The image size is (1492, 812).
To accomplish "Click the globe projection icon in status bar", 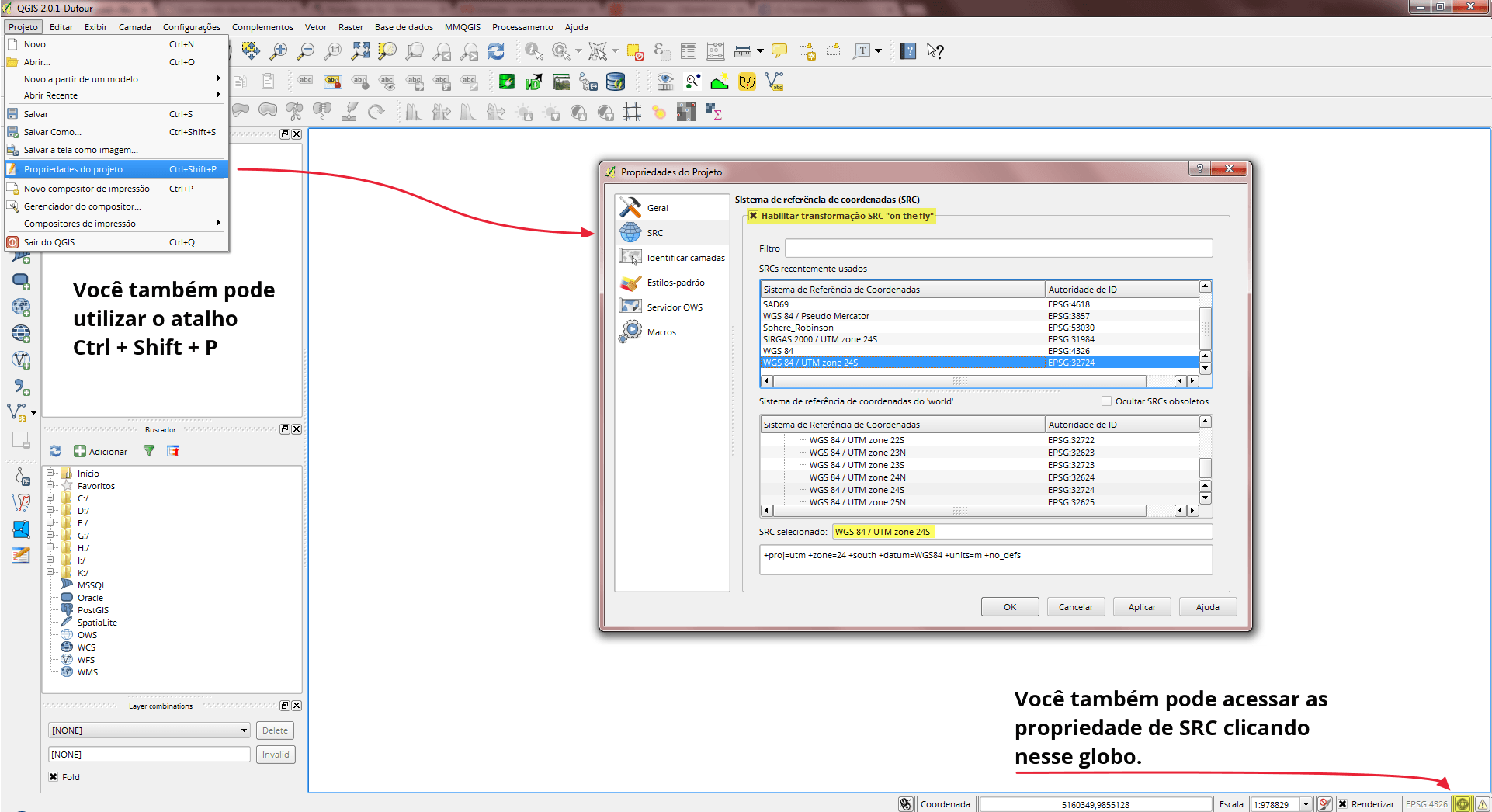I will coord(1464,803).
